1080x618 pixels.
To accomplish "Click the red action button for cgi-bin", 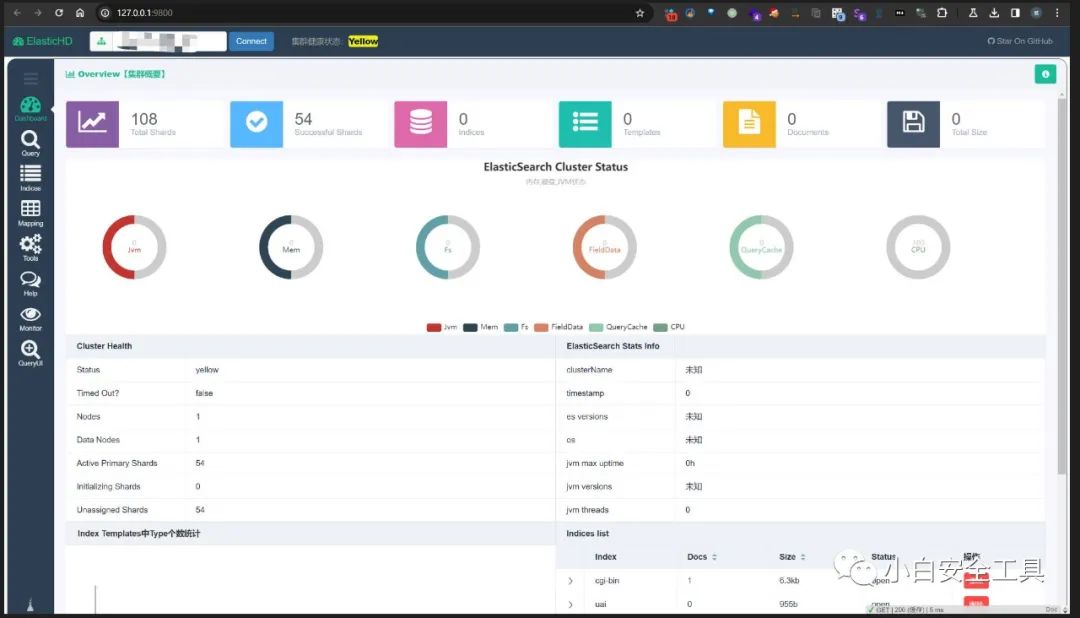I will tap(976, 579).
